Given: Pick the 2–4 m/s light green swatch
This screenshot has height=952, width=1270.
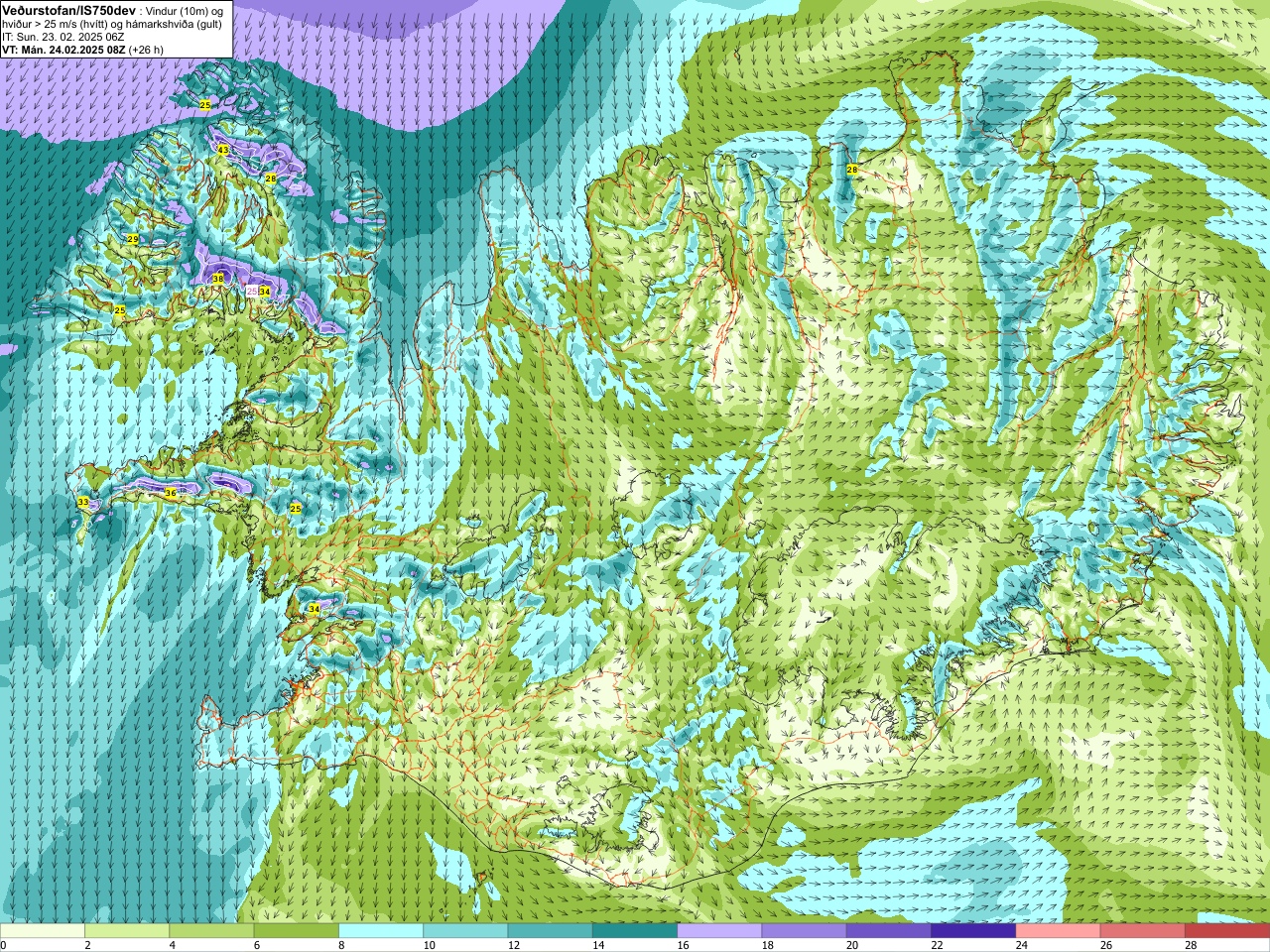Looking at the screenshot, I should [127, 931].
